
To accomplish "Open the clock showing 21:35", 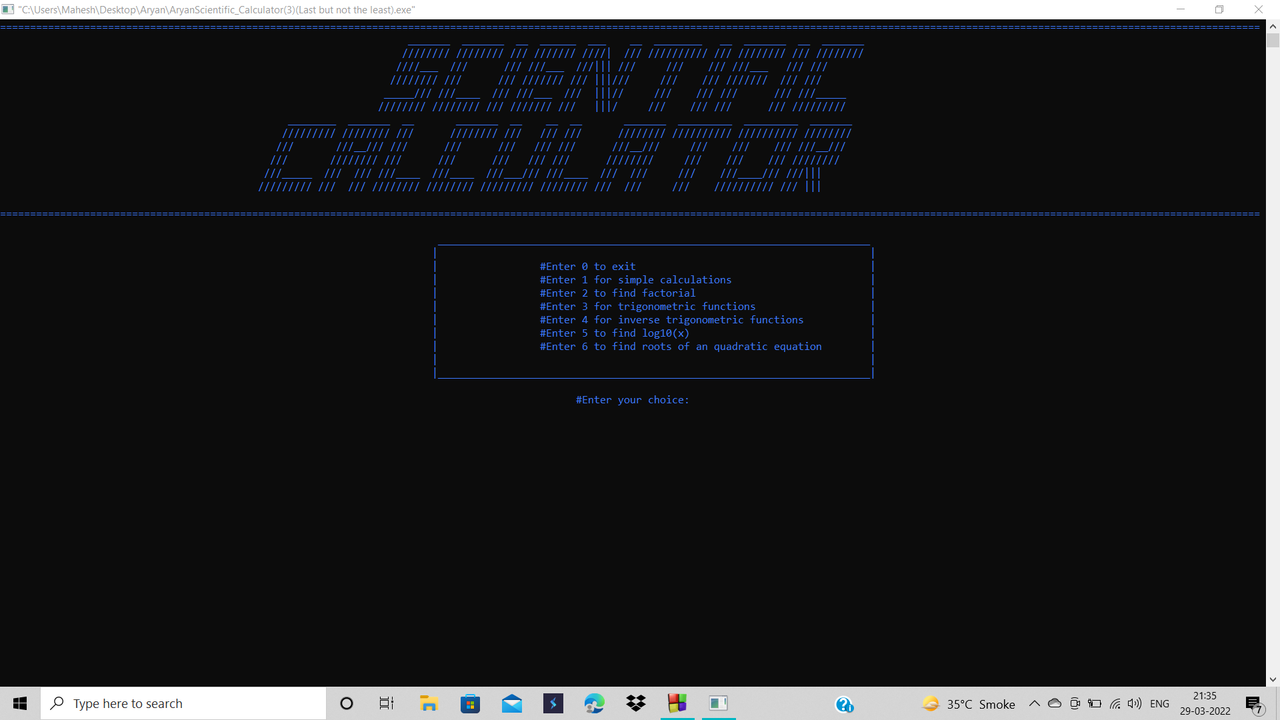I will (x=1204, y=703).
